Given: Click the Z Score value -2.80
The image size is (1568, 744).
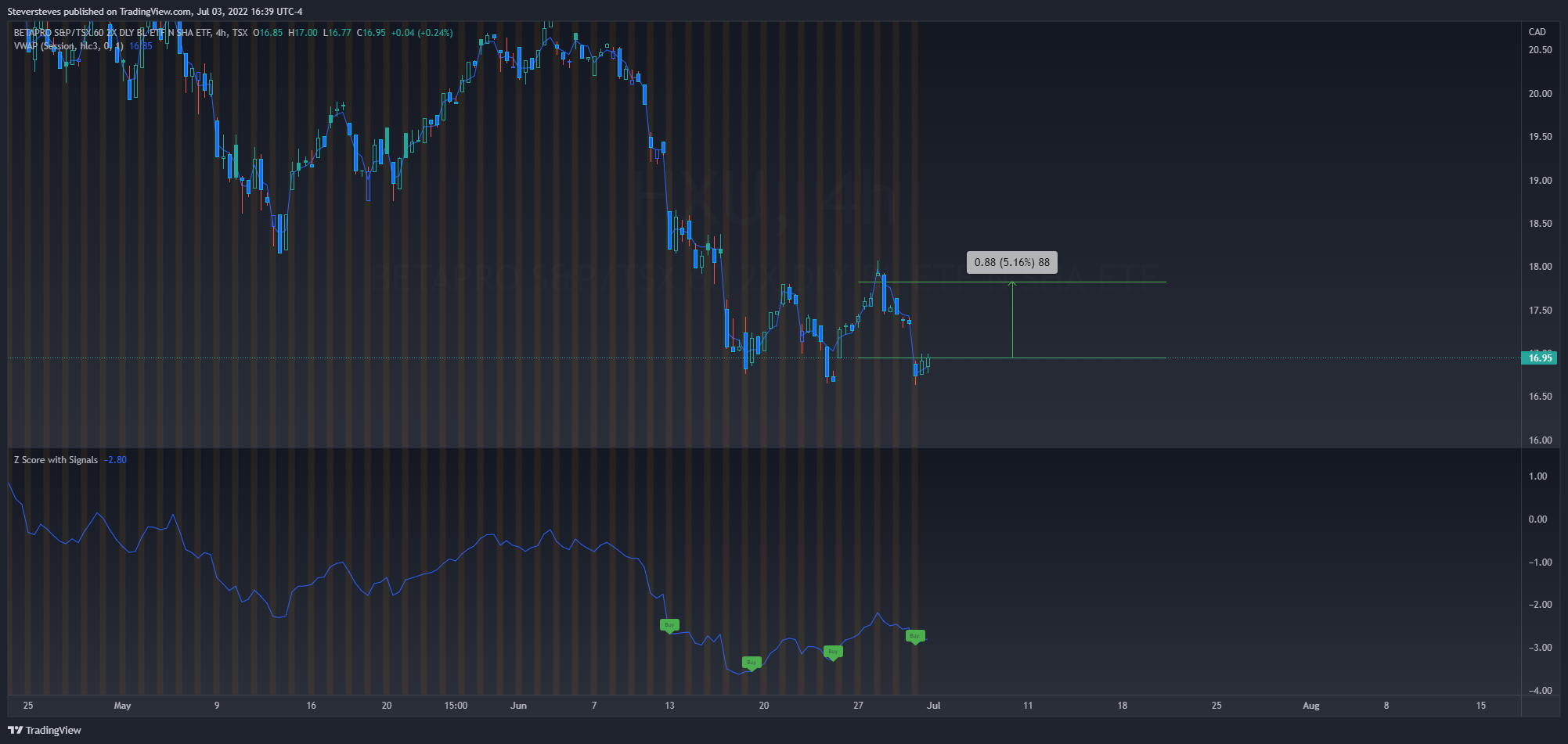Looking at the screenshot, I should point(116,460).
